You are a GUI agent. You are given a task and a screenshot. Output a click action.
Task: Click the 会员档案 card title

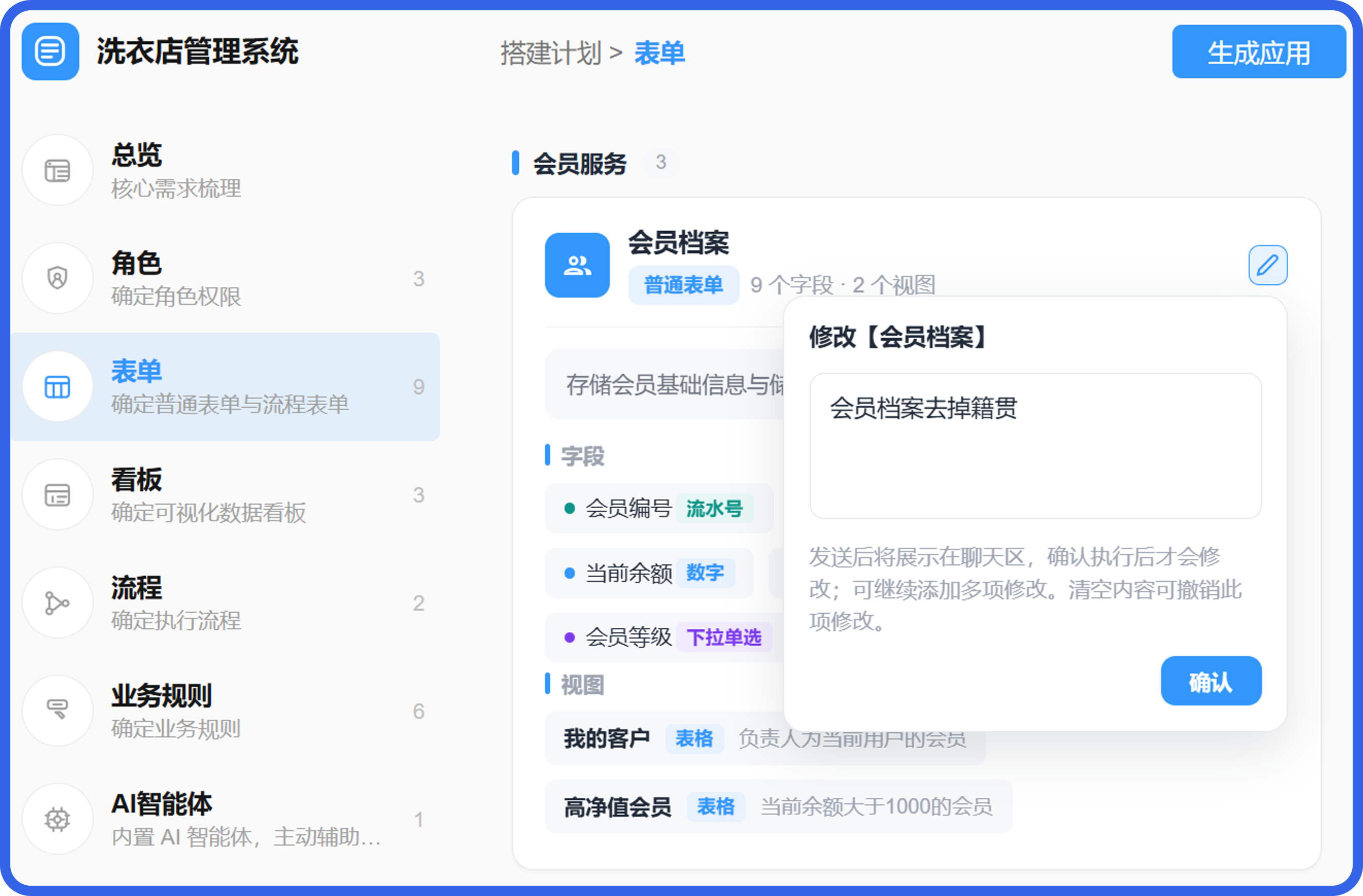[678, 243]
